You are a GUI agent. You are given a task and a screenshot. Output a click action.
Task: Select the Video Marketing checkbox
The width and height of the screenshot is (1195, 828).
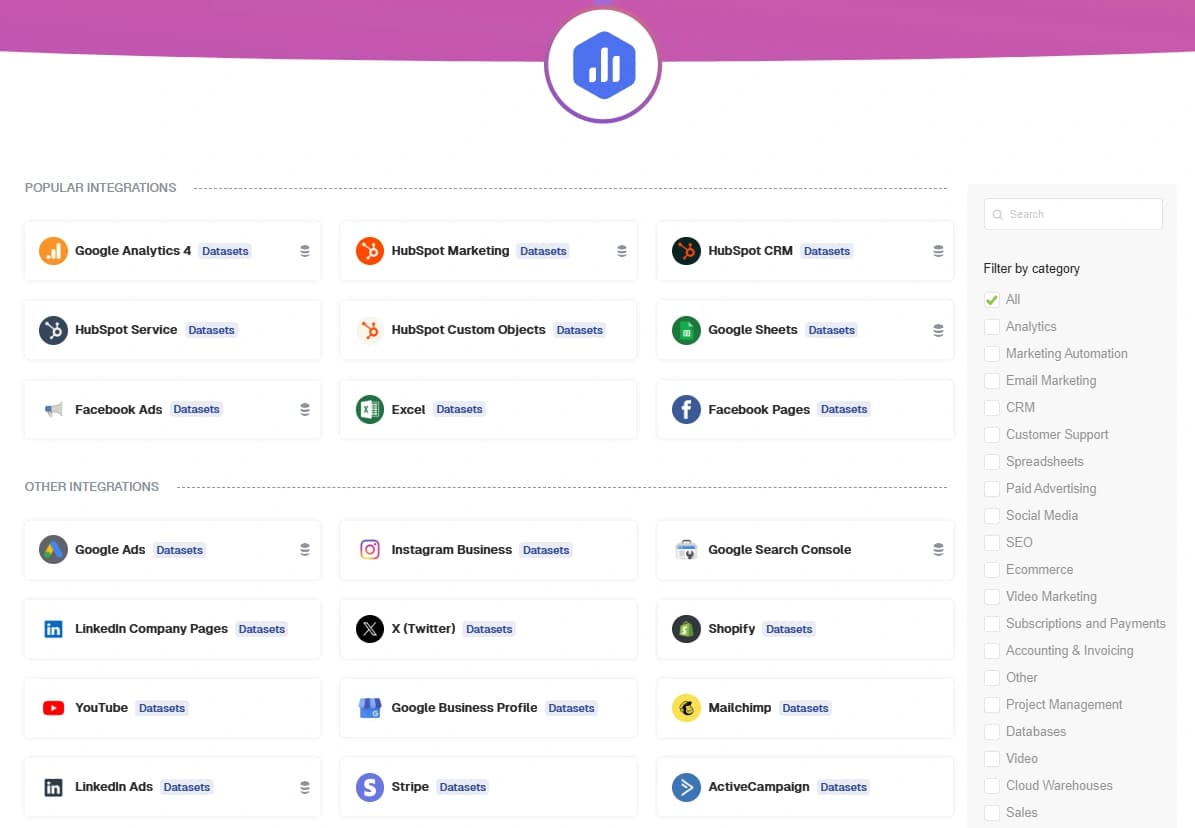[x=992, y=597]
